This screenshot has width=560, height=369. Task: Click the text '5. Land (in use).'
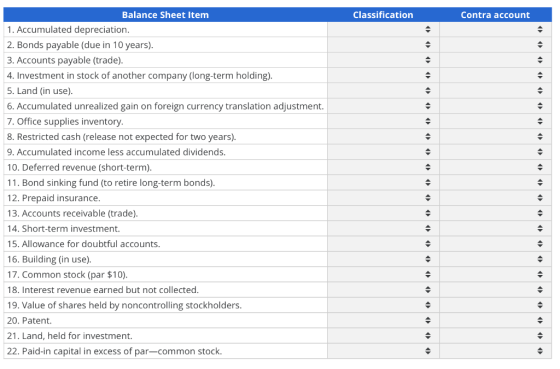(x=40, y=91)
